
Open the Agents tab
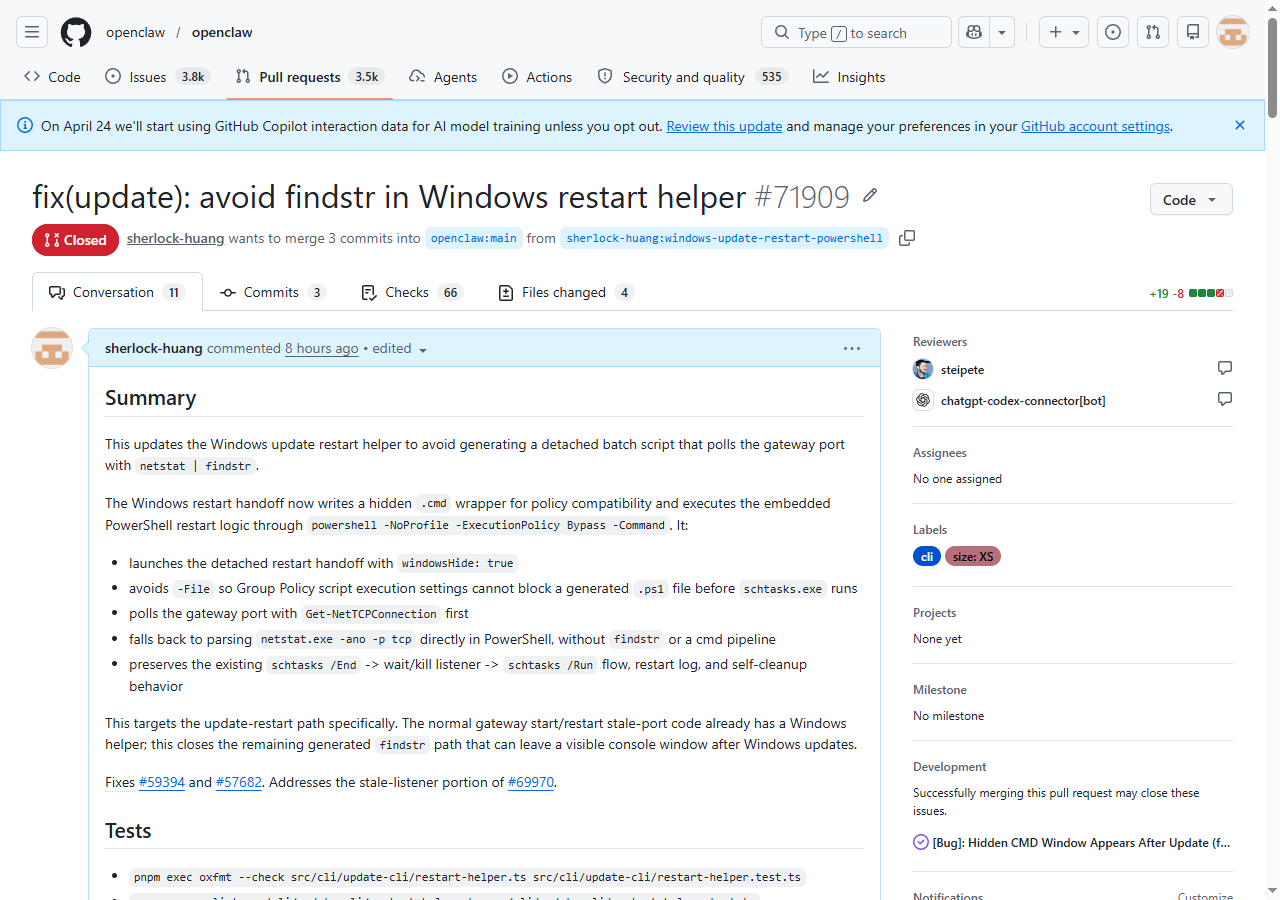pos(443,77)
